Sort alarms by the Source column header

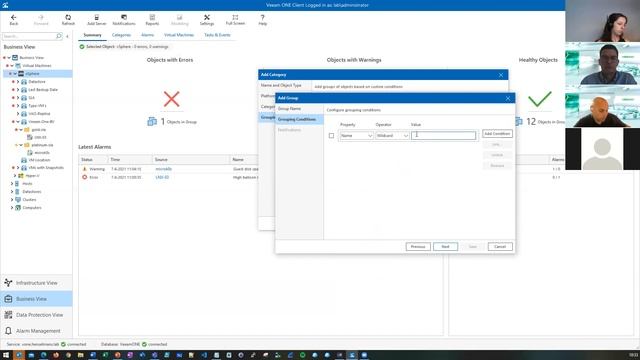(x=191, y=160)
